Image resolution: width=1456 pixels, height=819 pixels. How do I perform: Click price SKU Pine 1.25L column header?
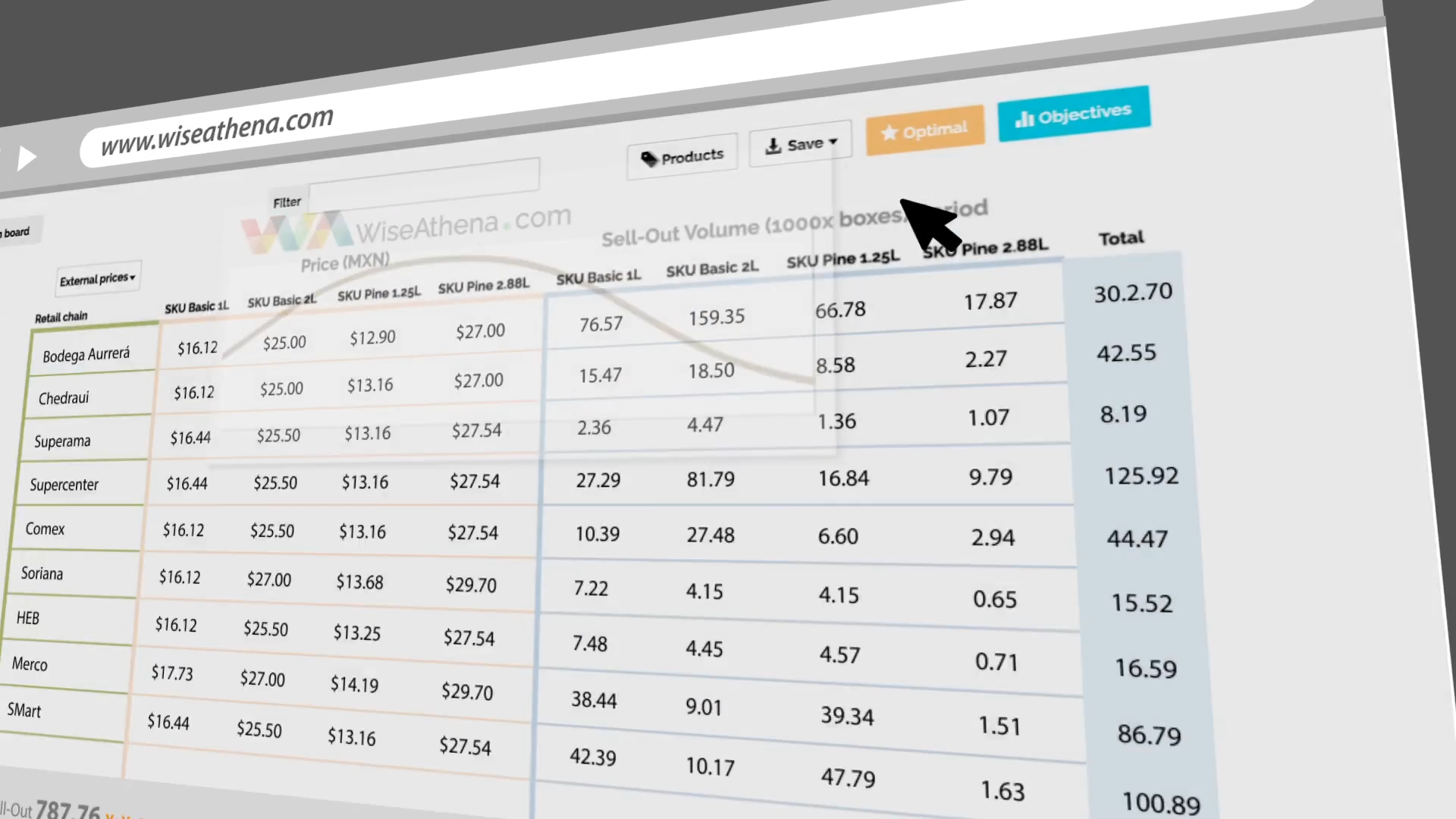(378, 294)
